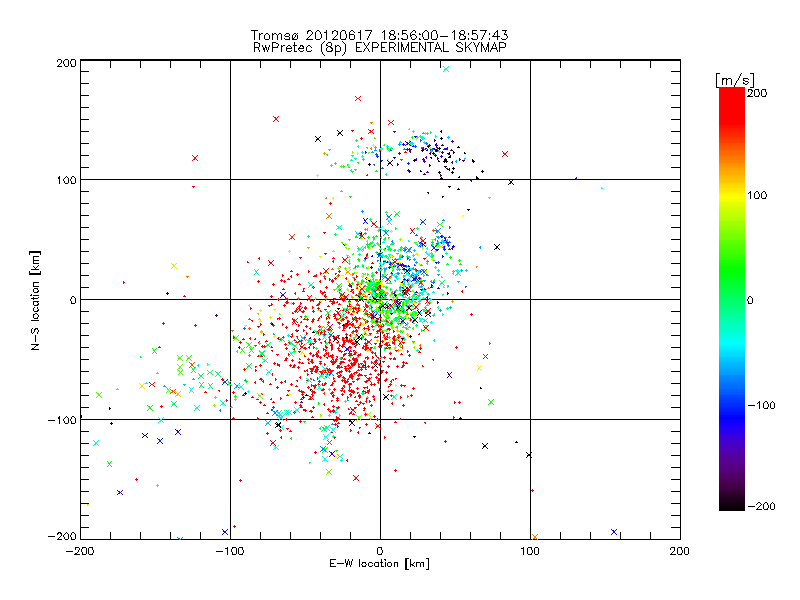Click the -100 label beside the colorbar
The image size is (800, 600).
point(761,405)
